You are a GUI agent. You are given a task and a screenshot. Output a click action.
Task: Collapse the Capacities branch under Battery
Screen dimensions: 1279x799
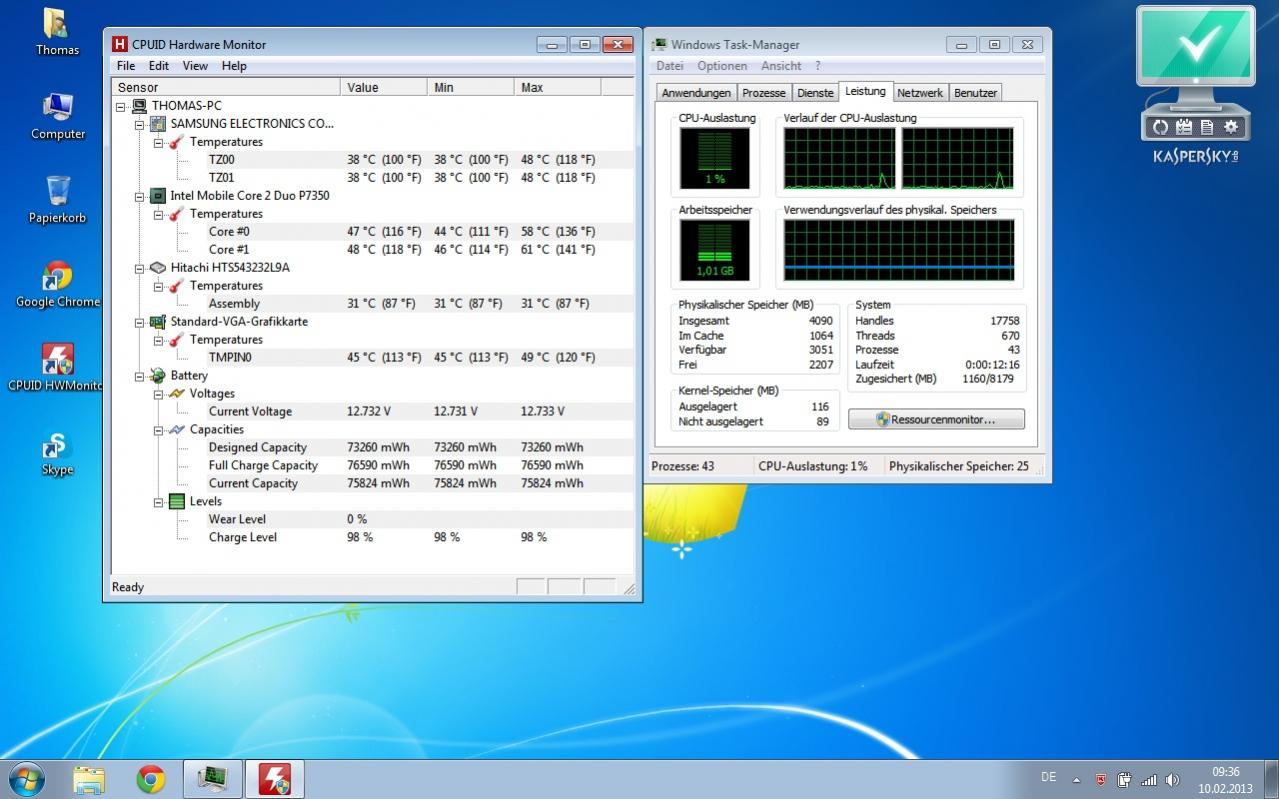click(x=157, y=430)
